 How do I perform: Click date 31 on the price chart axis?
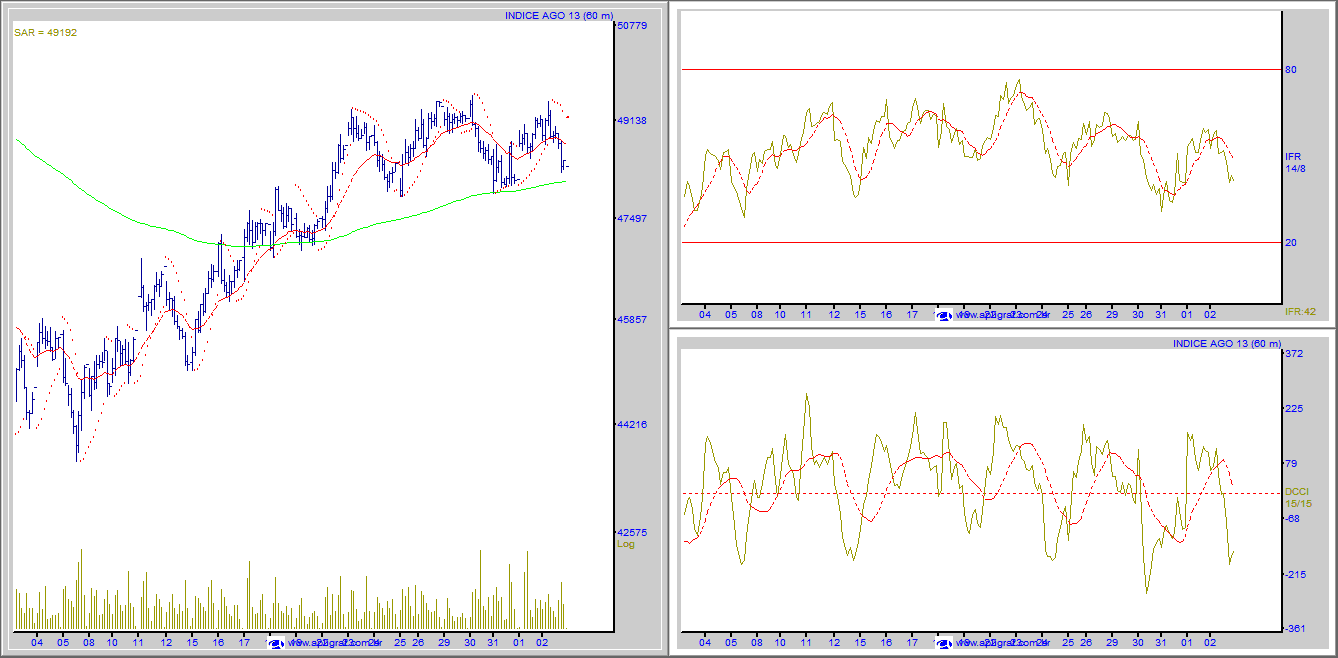click(x=493, y=643)
